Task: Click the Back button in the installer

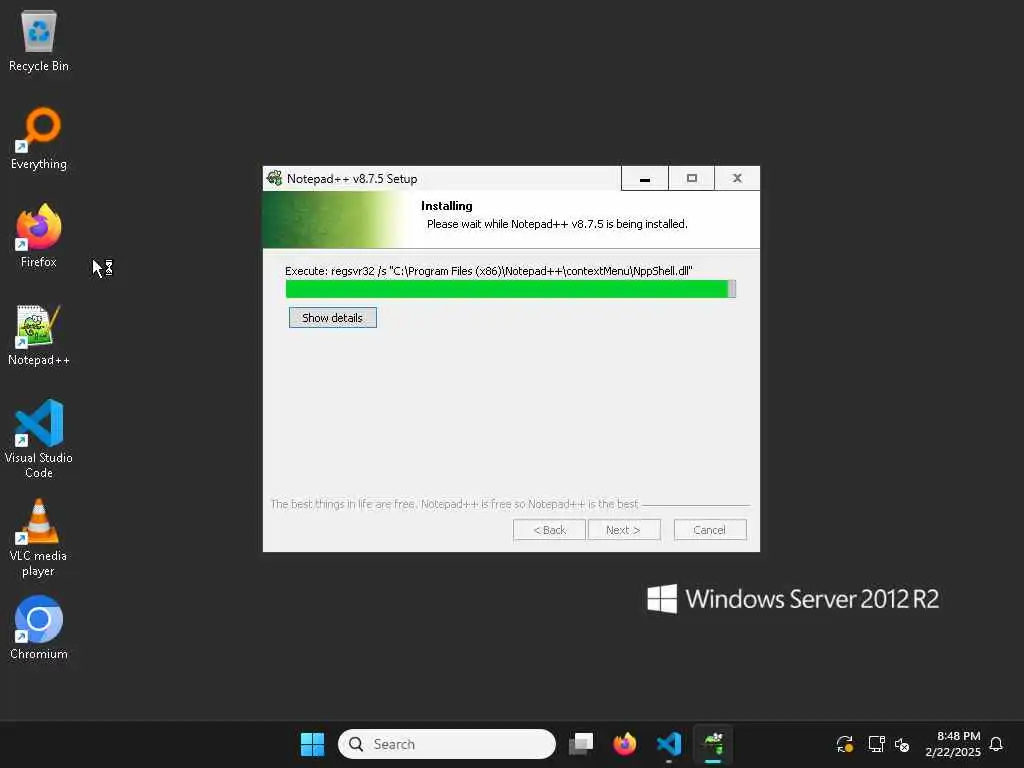Action: tap(549, 530)
